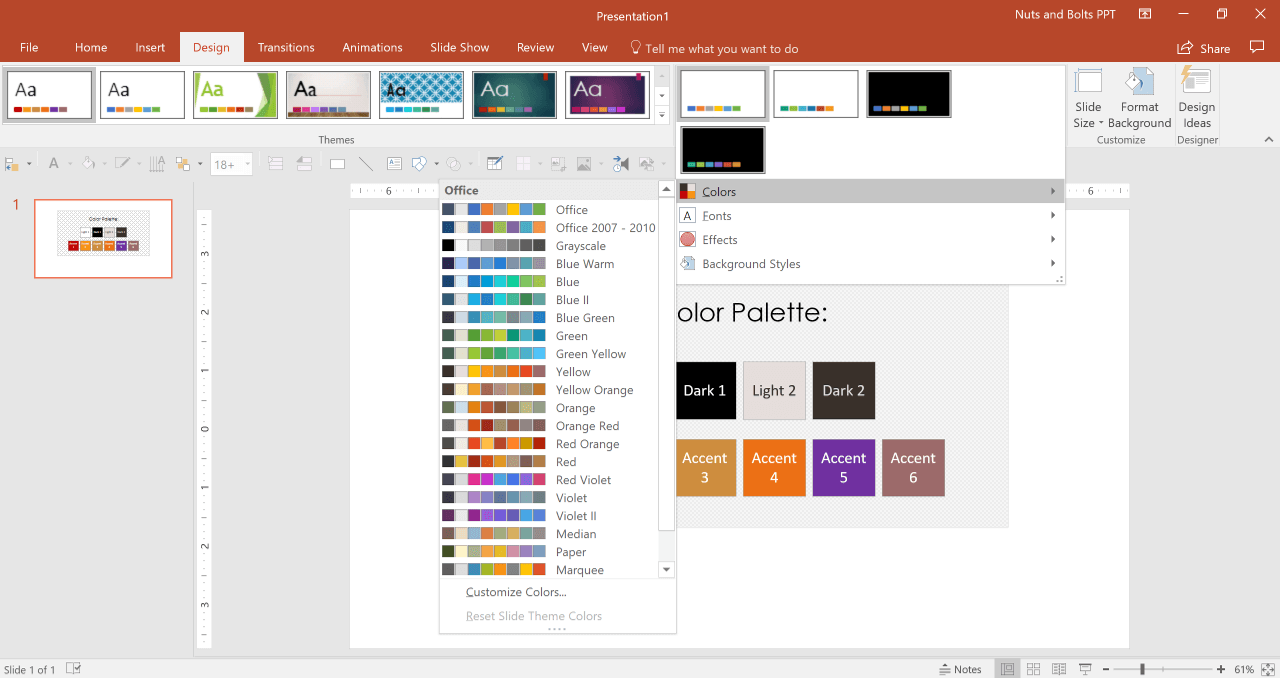Click the zoom slider handle
The height and width of the screenshot is (678, 1280).
click(x=1142, y=669)
